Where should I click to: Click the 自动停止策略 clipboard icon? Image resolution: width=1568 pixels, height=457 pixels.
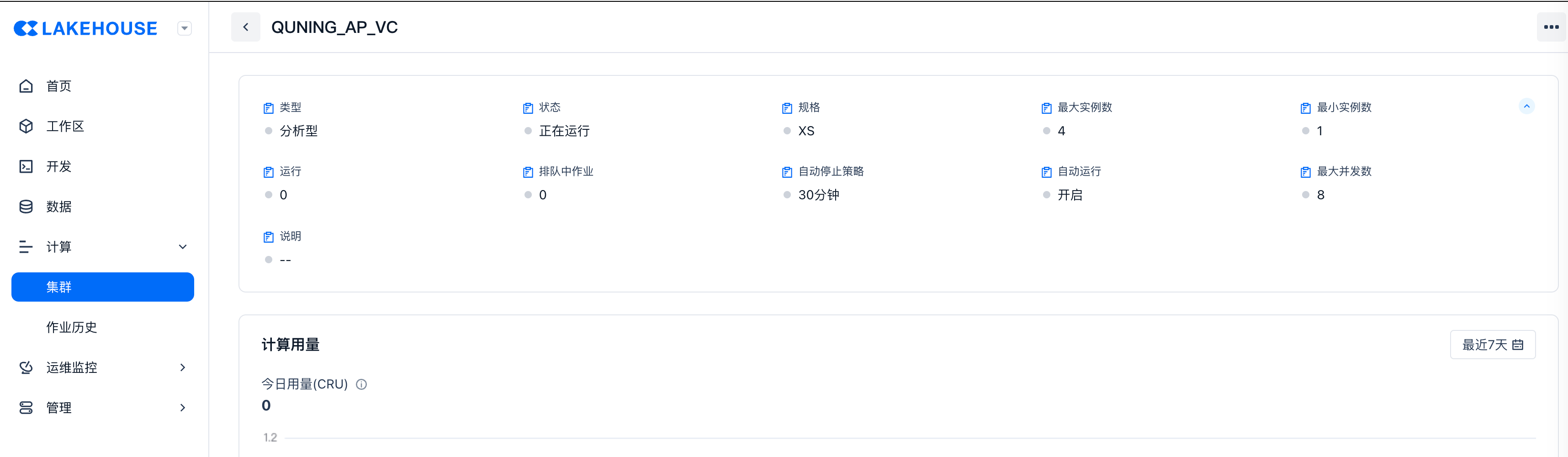[787, 172]
